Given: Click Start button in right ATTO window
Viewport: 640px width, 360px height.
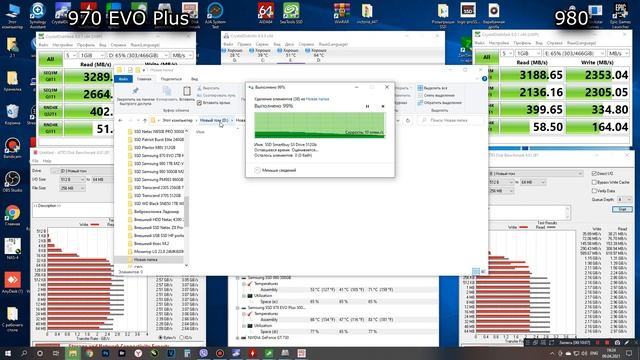Looking at the screenshot, I should pos(622,209).
